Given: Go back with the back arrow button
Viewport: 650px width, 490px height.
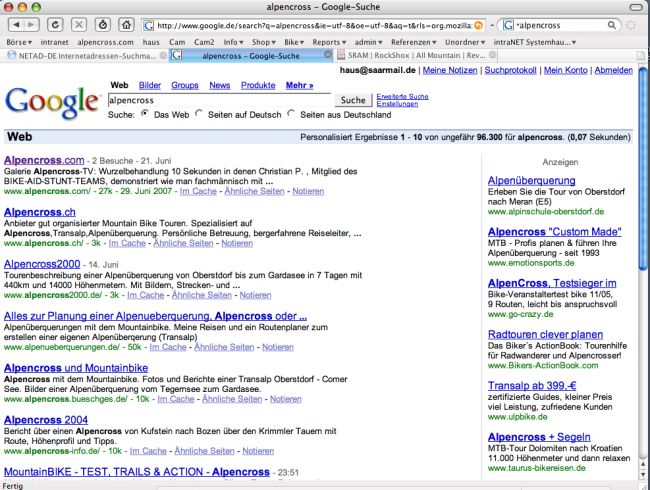Looking at the screenshot, I should [x=16, y=25].
